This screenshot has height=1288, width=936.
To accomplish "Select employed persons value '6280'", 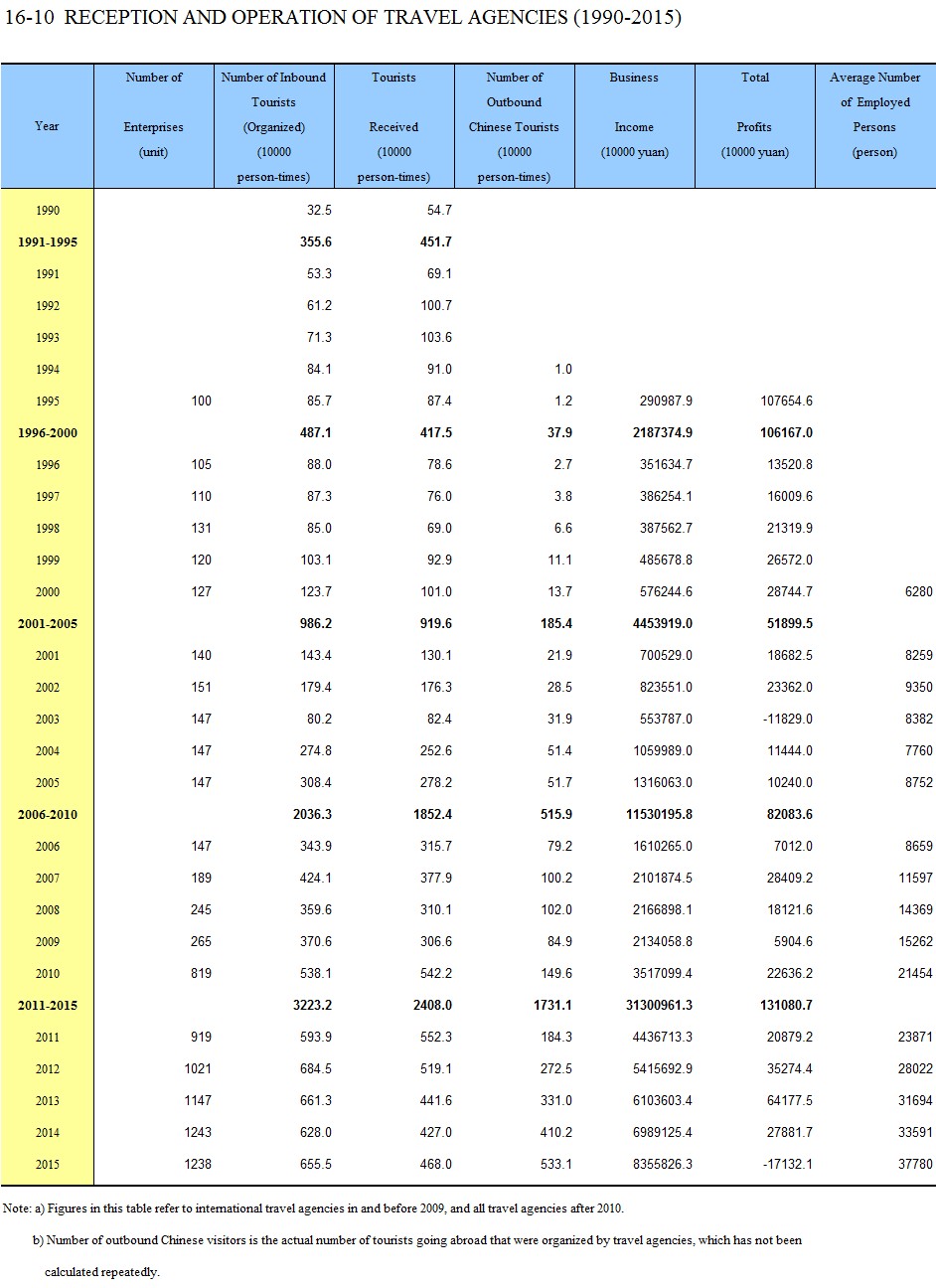I will [919, 592].
